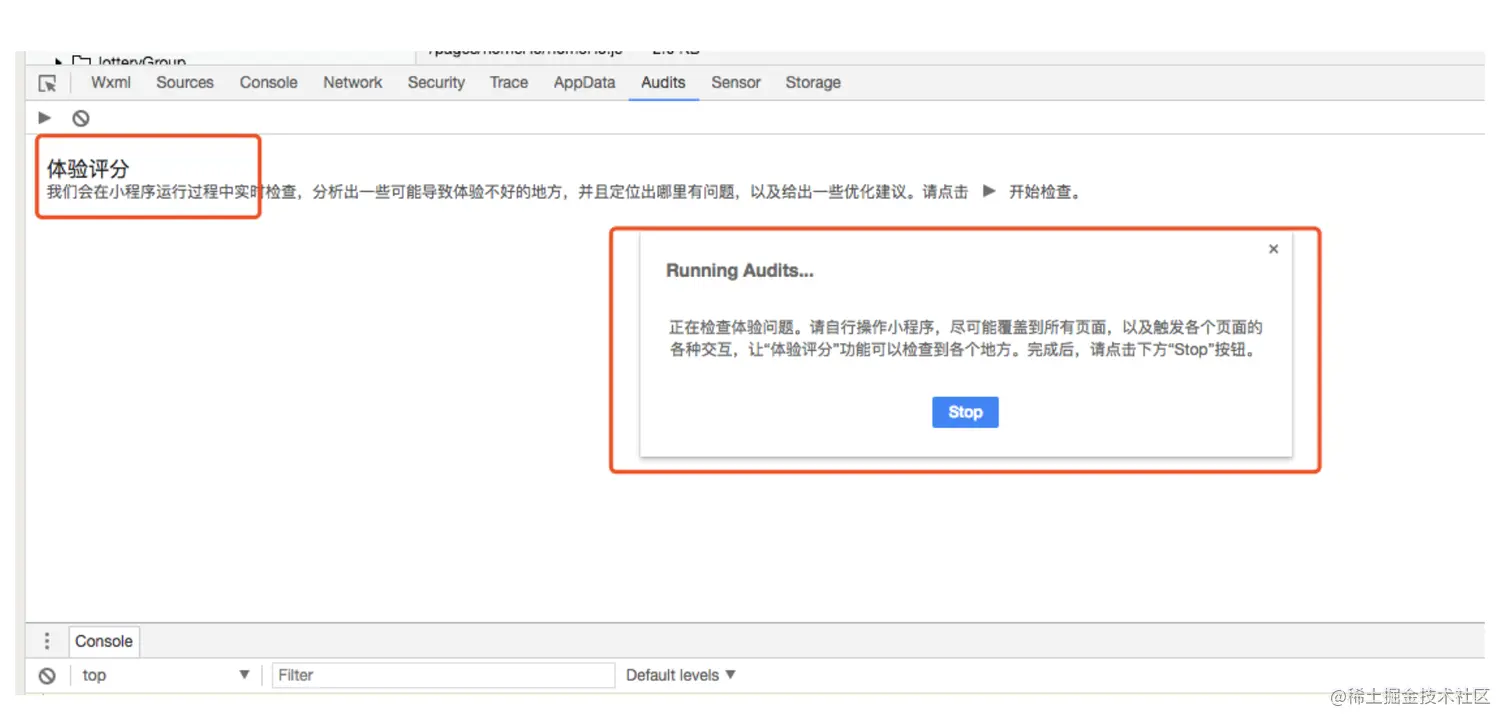Close the Running Audits dialog
Screen dimensions: 1512x728
tap(1273, 249)
